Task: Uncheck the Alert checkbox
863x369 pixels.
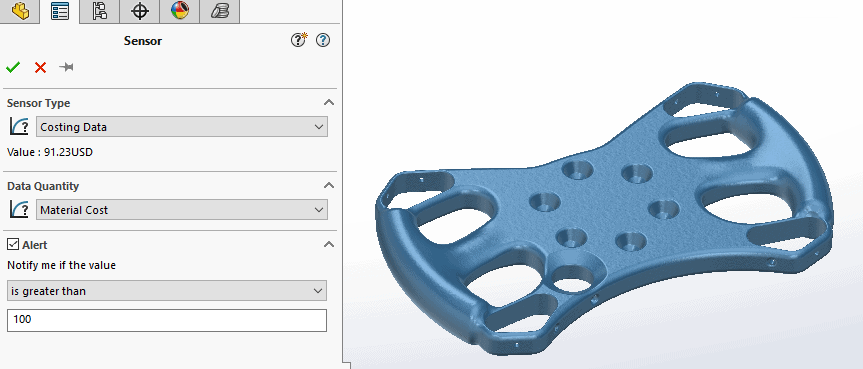Action: (13, 244)
